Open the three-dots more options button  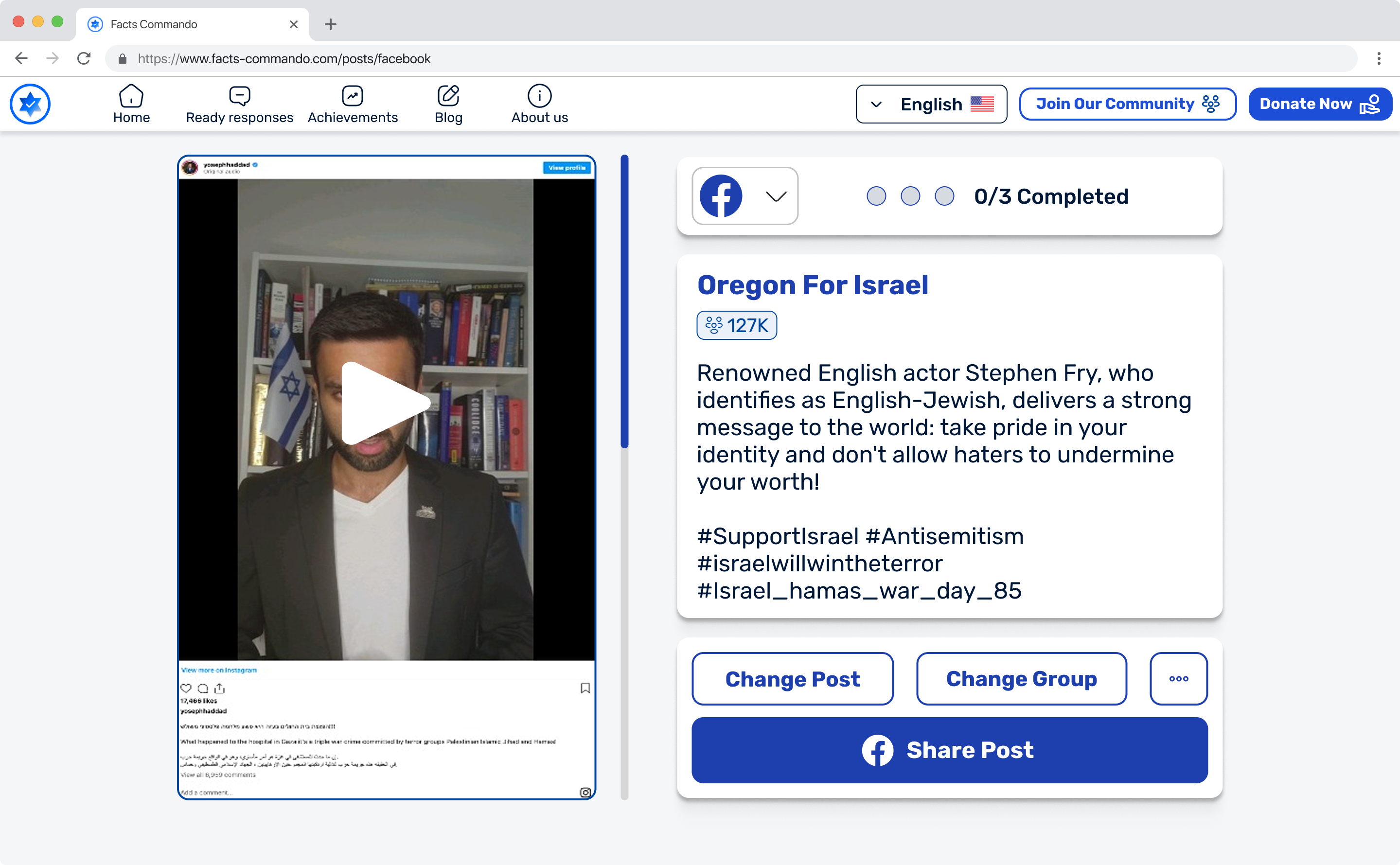(x=1179, y=678)
